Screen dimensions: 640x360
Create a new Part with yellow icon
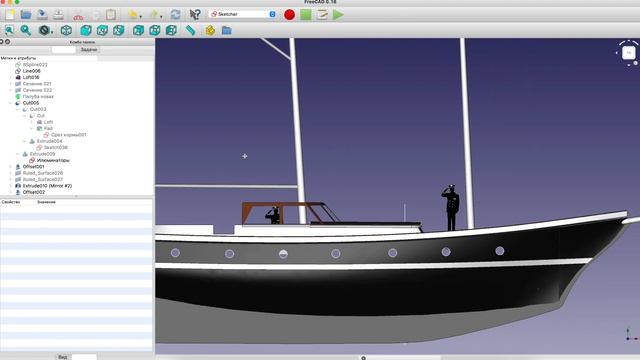pyautogui.click(x=210, y=30)
